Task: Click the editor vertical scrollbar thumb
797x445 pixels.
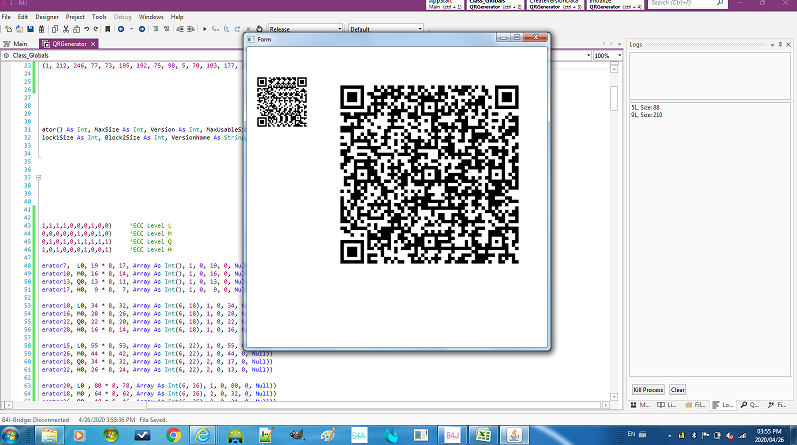Action: tap(614, 98)
